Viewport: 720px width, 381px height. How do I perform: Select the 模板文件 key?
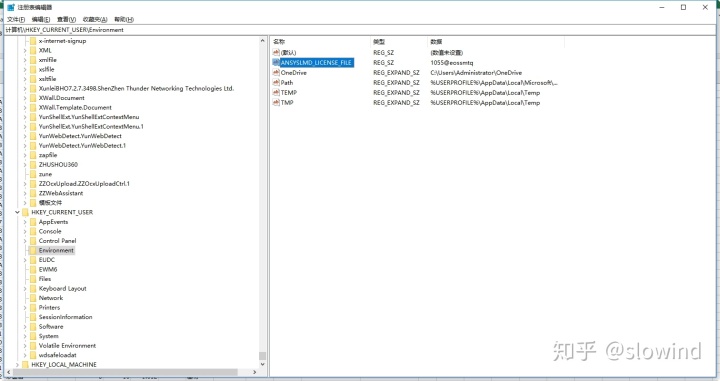pyautogui.click(x=50, y=202)
